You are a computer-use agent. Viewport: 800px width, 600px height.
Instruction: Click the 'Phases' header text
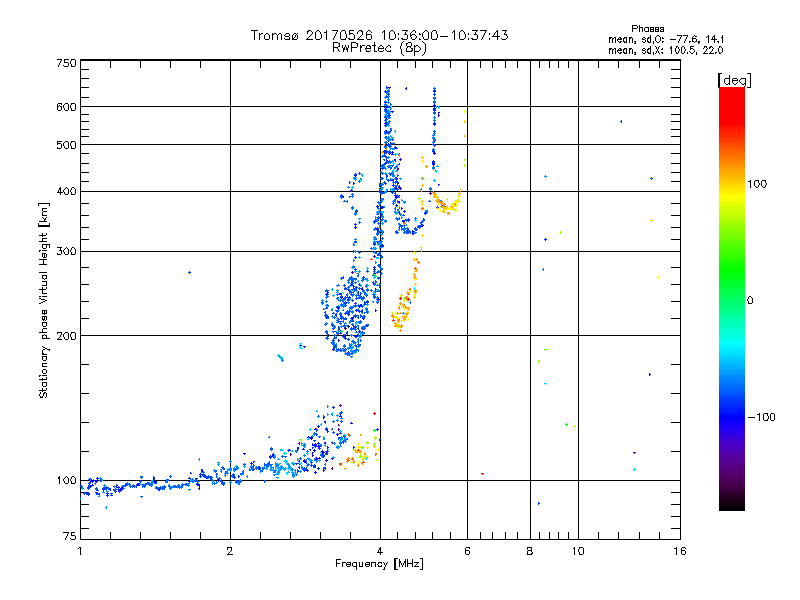tap(647, 29)
